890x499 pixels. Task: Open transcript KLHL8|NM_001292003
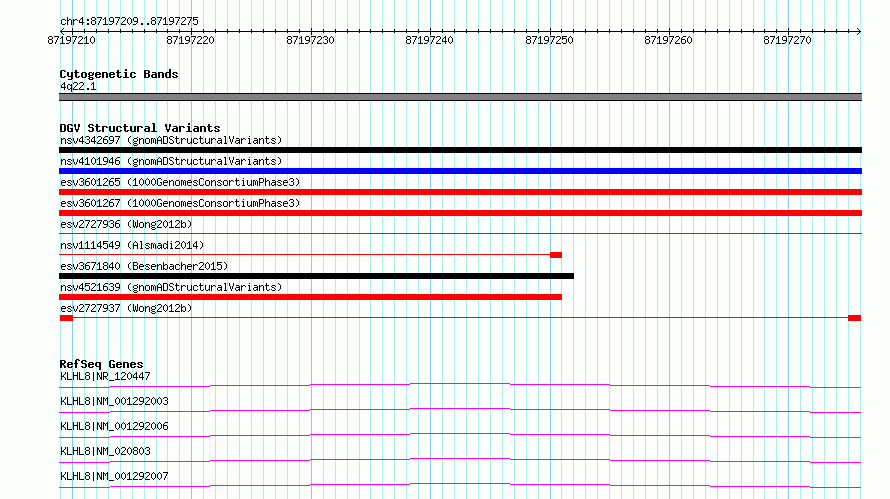114,401
